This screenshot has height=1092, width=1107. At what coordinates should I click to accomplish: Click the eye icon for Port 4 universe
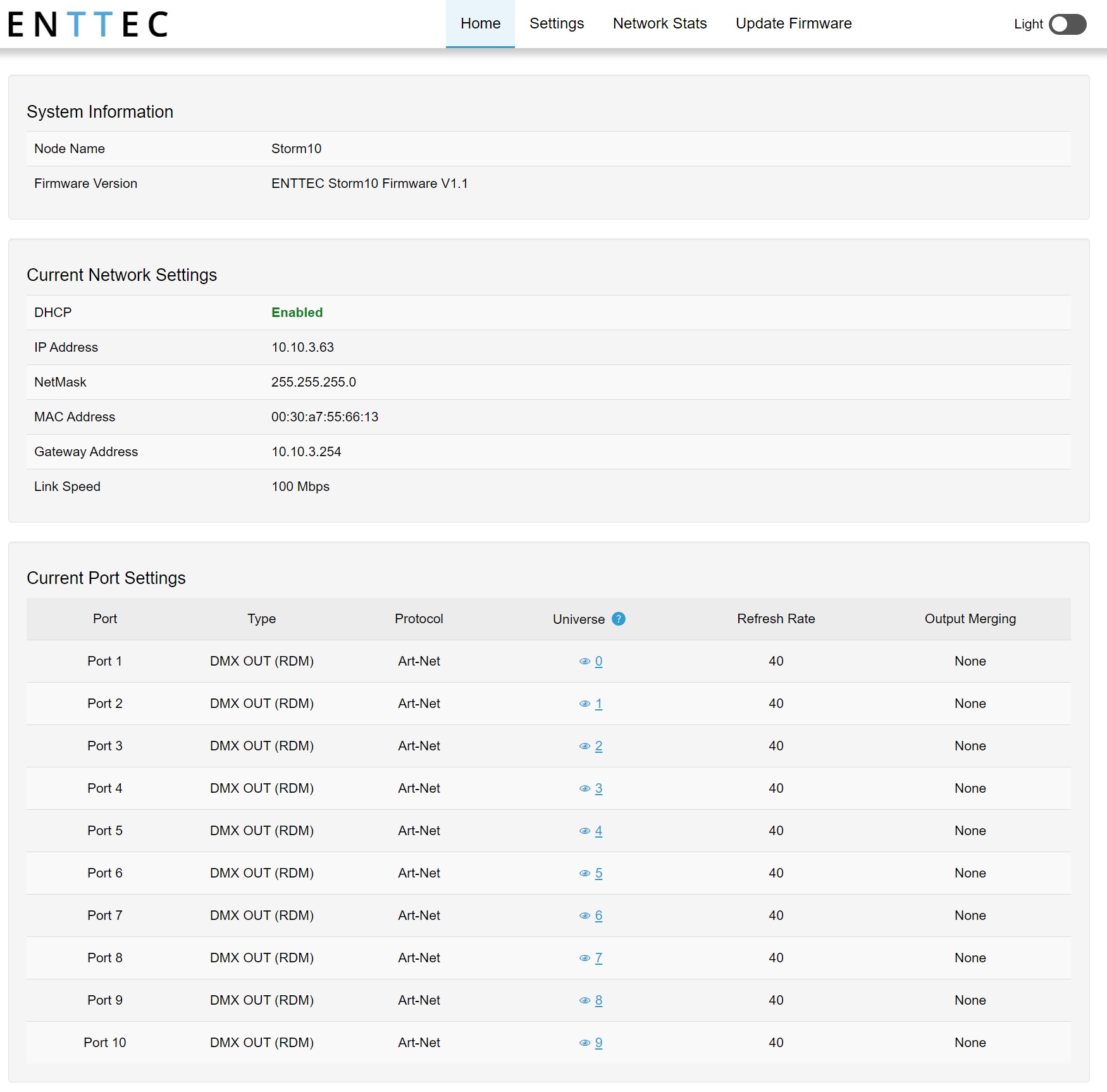(584, 788)
